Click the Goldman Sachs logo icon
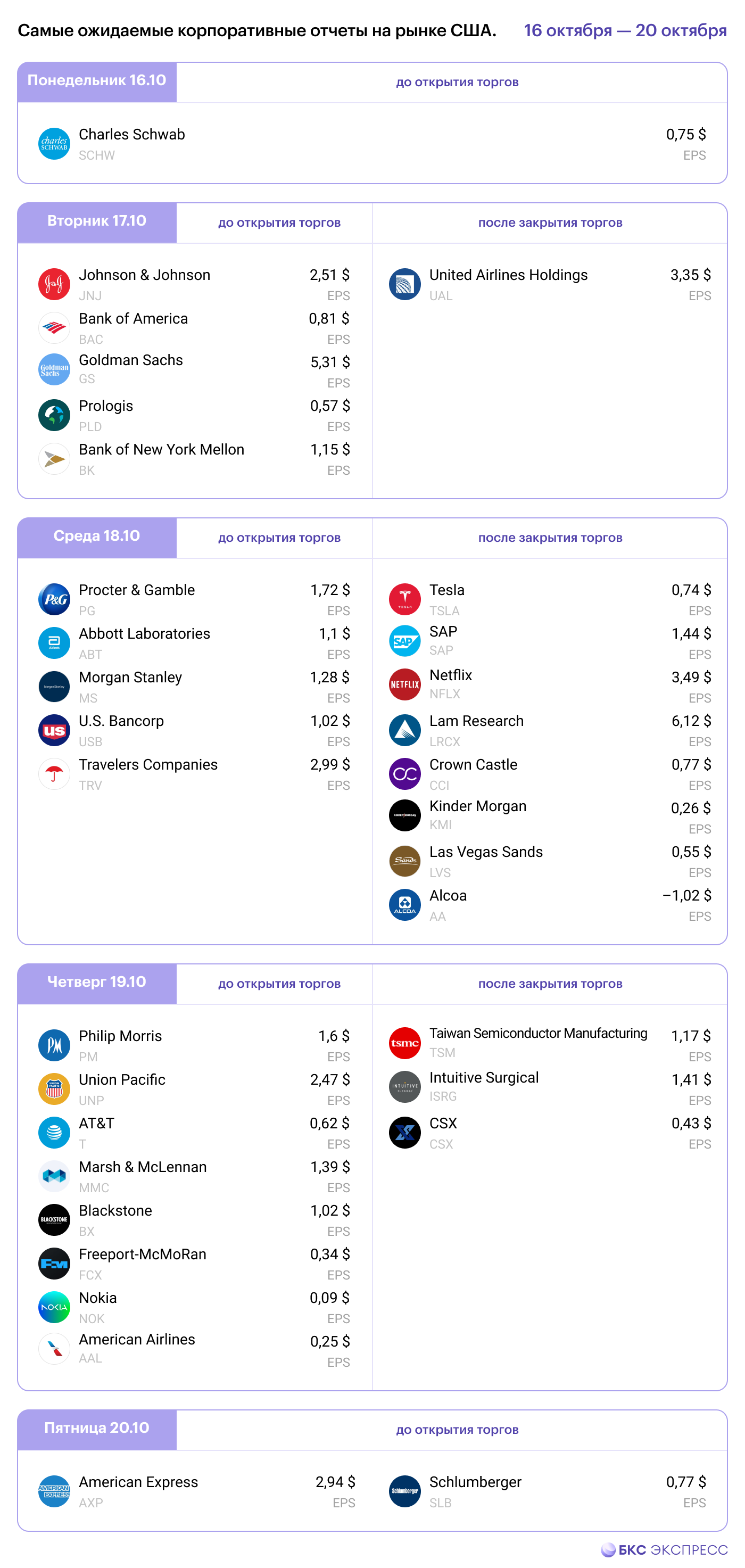This screenshot has height=1568, width=745. pos(54,369)
